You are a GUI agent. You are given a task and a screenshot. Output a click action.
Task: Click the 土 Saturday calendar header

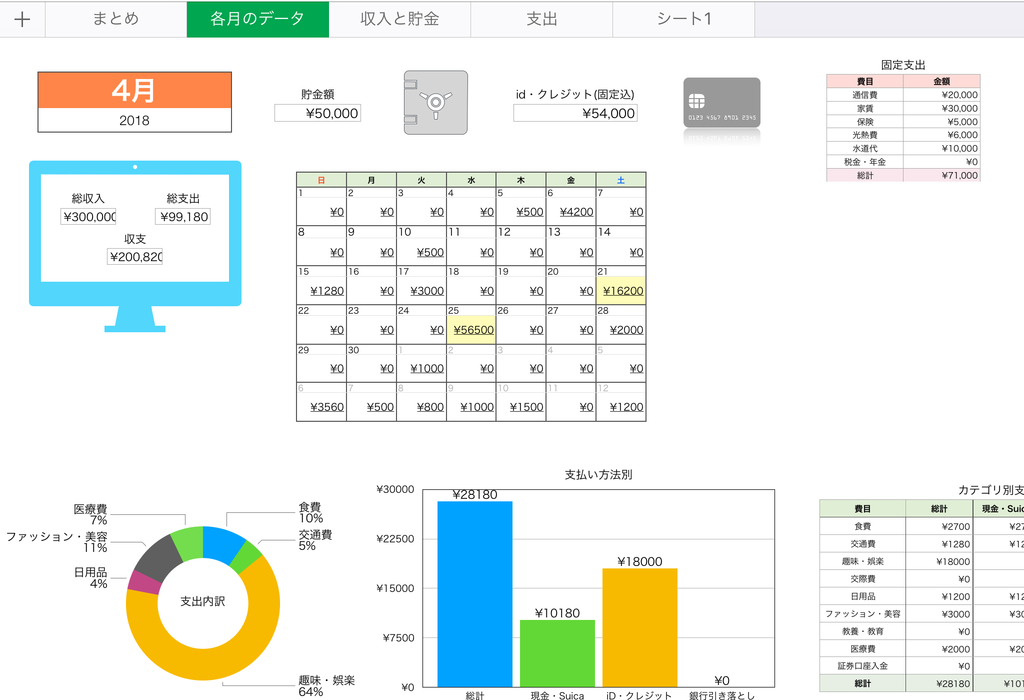coord(621,180)
